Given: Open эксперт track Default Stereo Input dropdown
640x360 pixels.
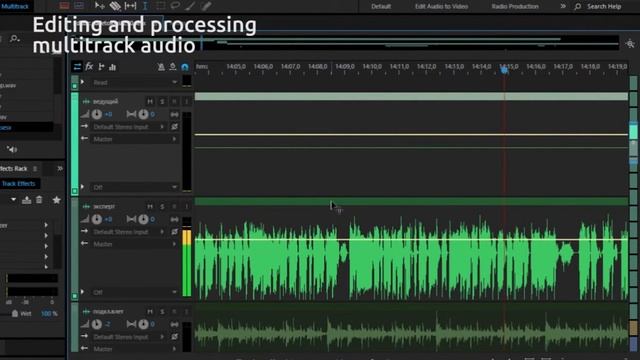Looking at the screenshot, I should pos(128,232).
